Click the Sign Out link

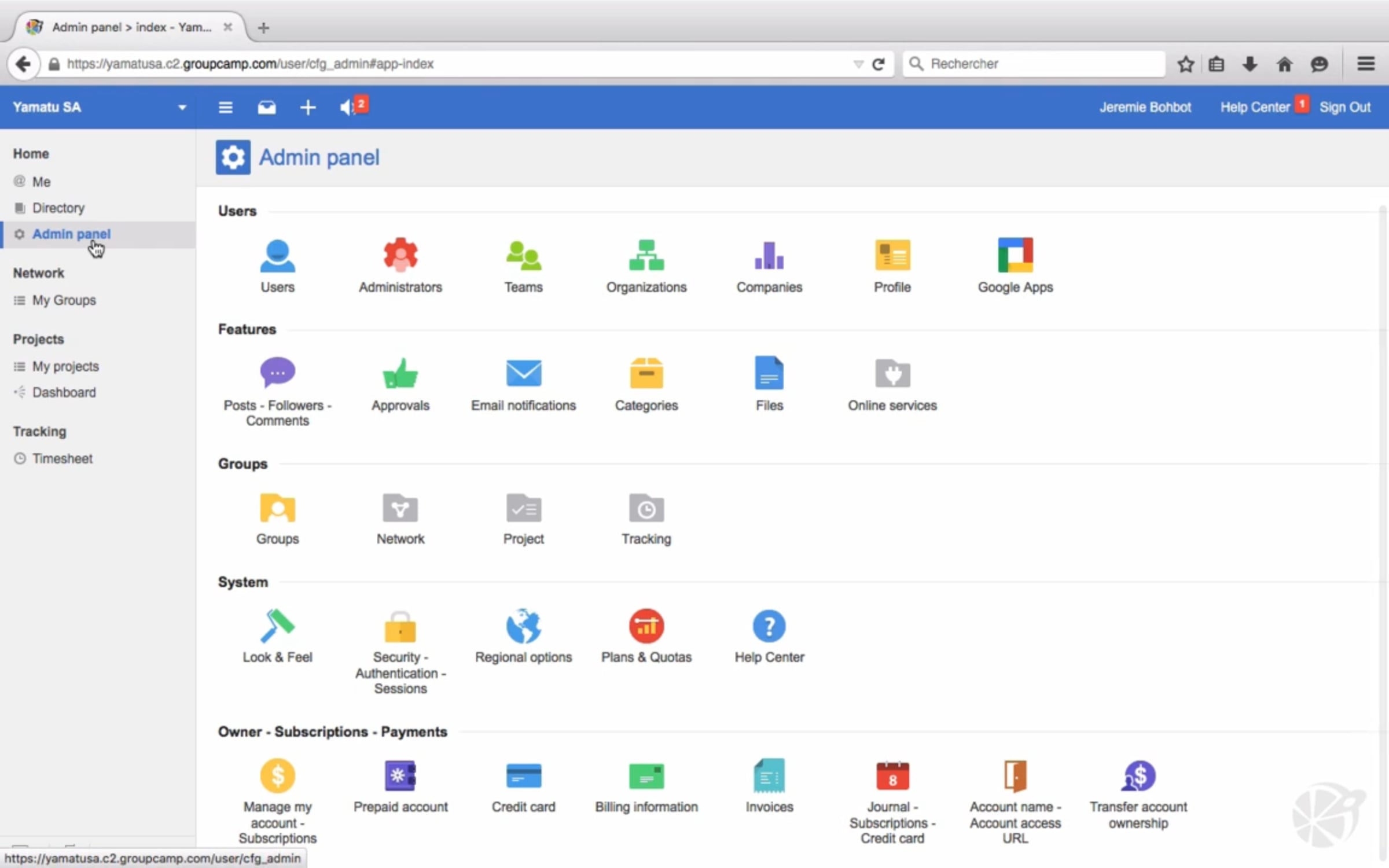[x=1344, y=107]
